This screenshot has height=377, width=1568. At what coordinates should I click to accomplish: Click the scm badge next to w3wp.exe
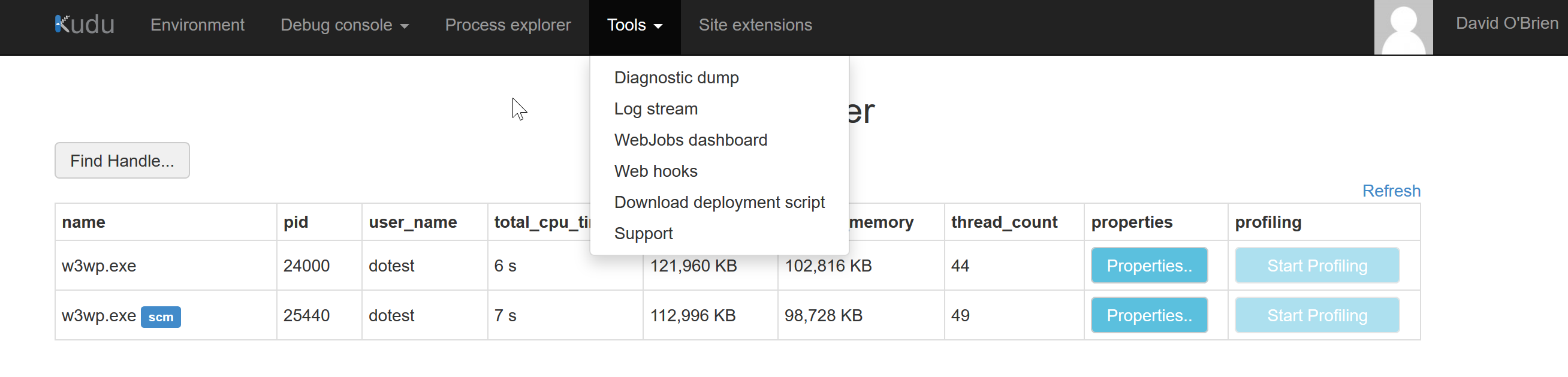coord(161,316)
